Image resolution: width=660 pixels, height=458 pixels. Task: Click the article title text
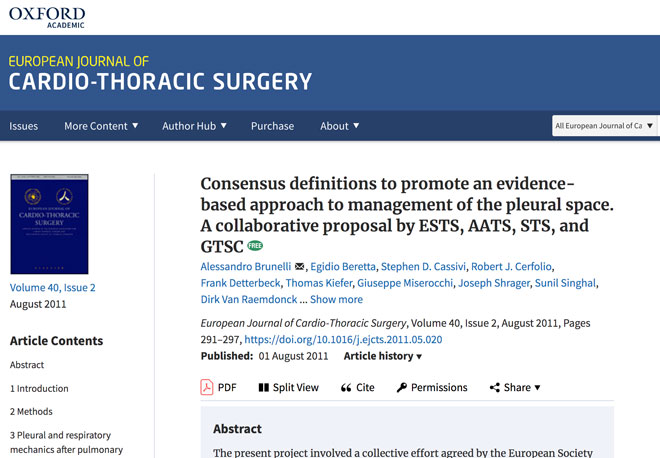[407, 215]
